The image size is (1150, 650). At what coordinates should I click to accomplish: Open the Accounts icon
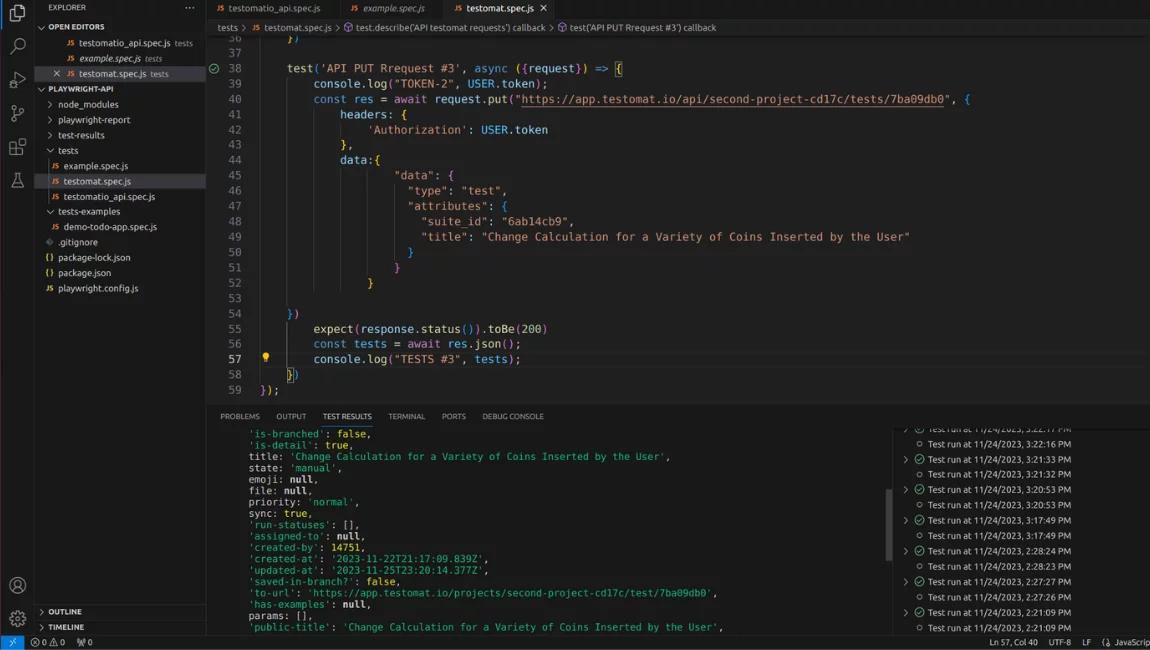pyautogui.click(x=17, y=586)
